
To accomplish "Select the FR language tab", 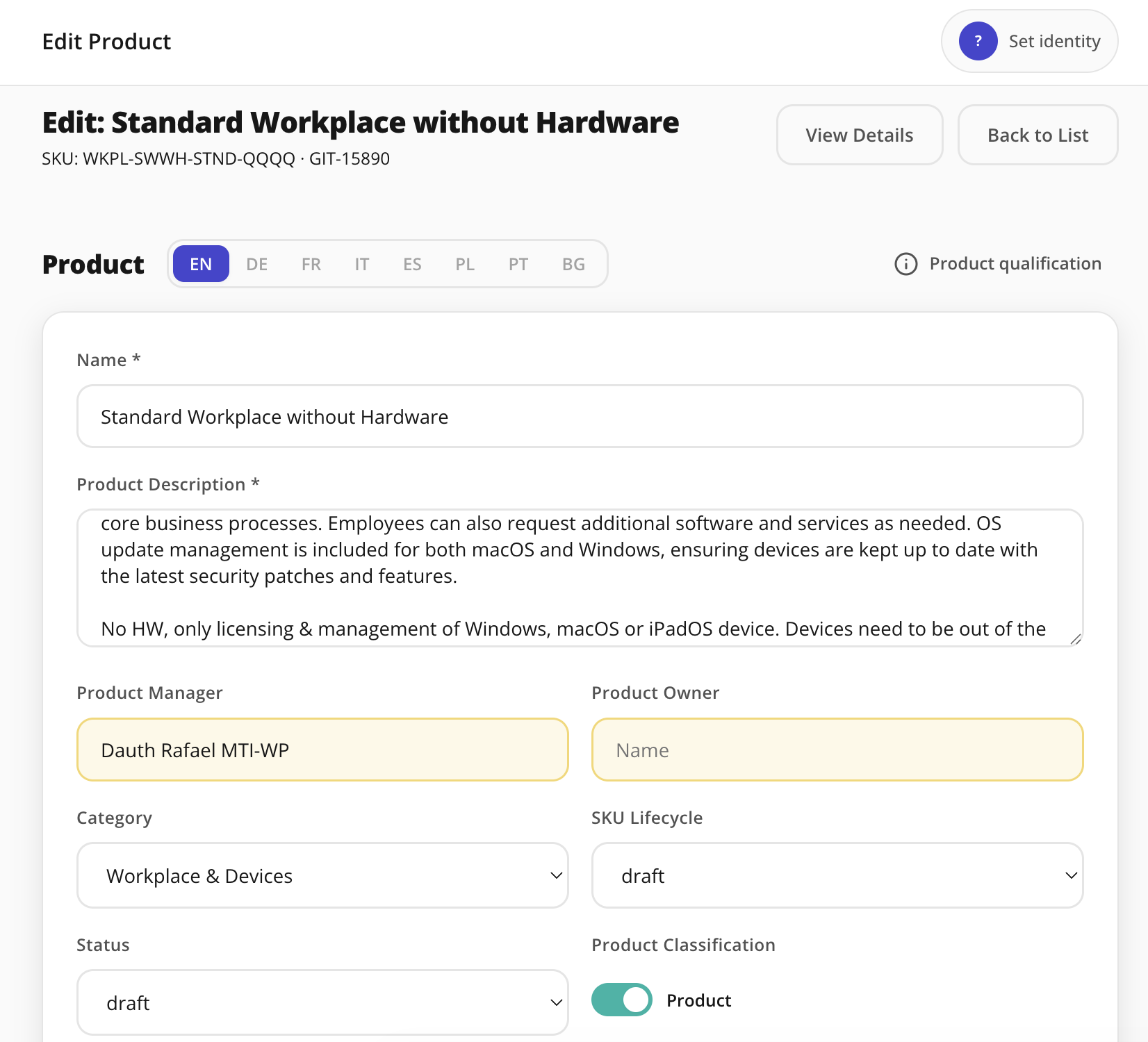I will coord(311,264).
